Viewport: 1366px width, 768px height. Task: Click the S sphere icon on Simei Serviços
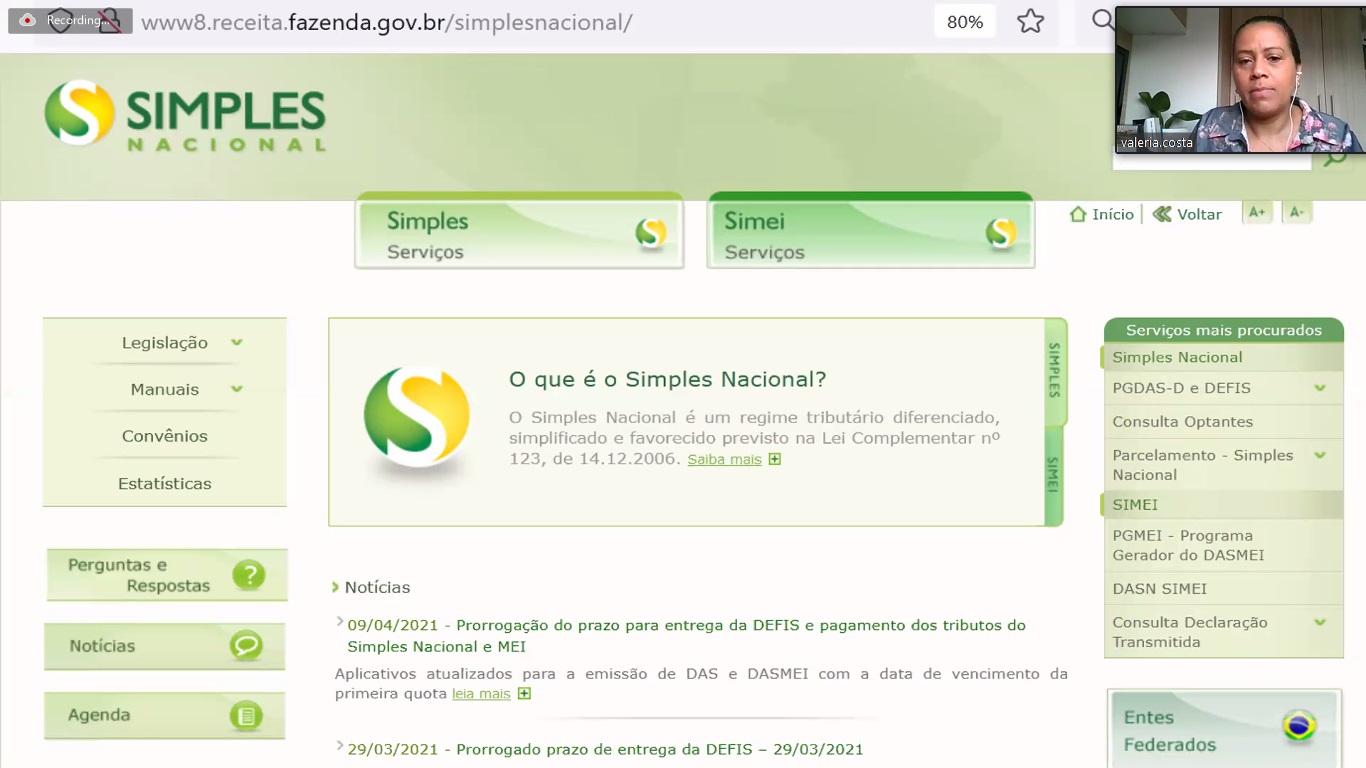[x=1001, y=233]
